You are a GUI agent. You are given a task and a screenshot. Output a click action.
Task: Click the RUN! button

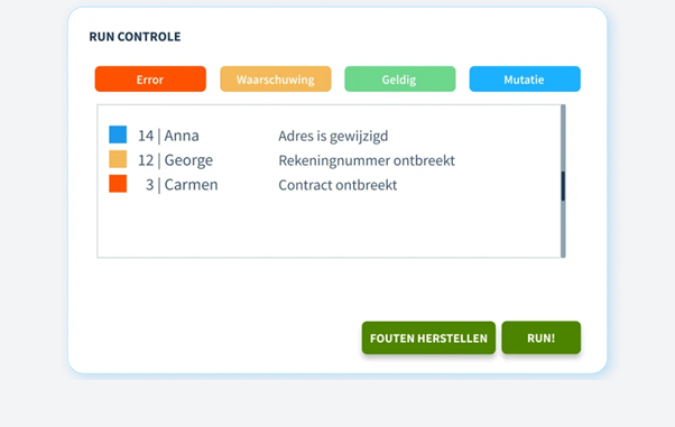coord(541,338)
